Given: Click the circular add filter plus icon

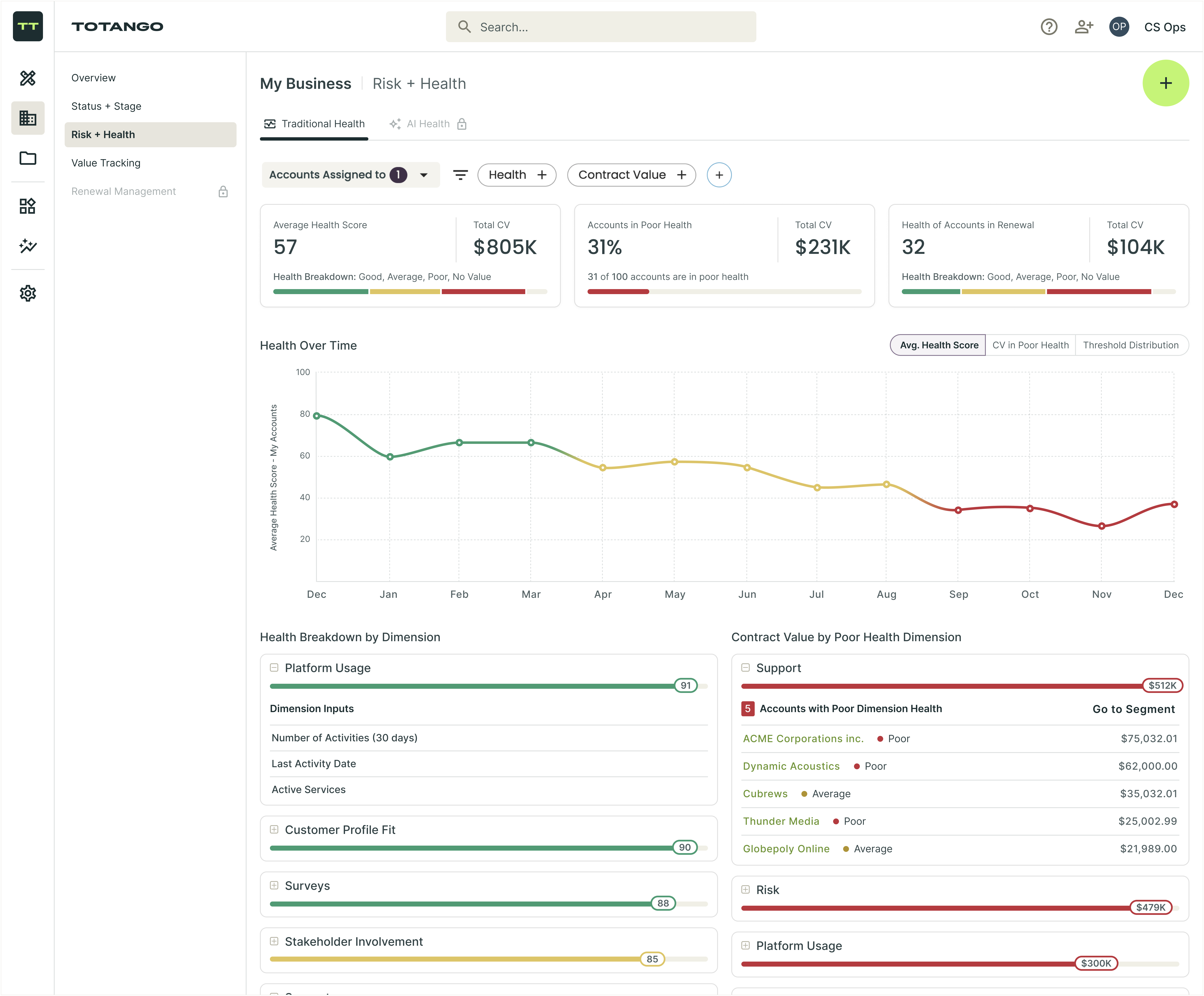Looking at the screenshot, I should 719,175.
